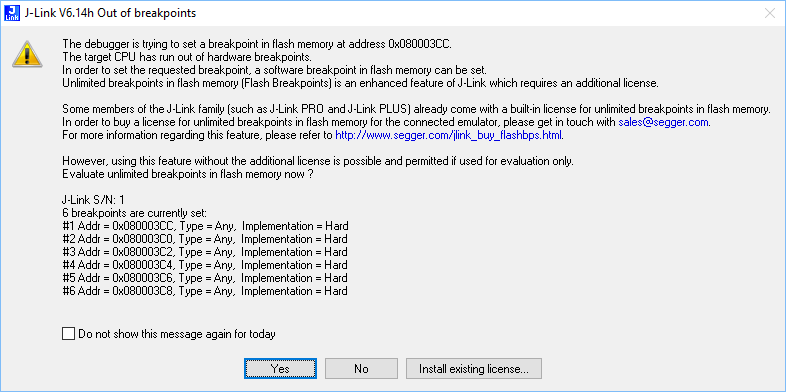Screen dimensions: 786x392
Task: Select breakpoint #3 line at 0x080003C2
Action: pyautogui.click(x=205, y=252)
